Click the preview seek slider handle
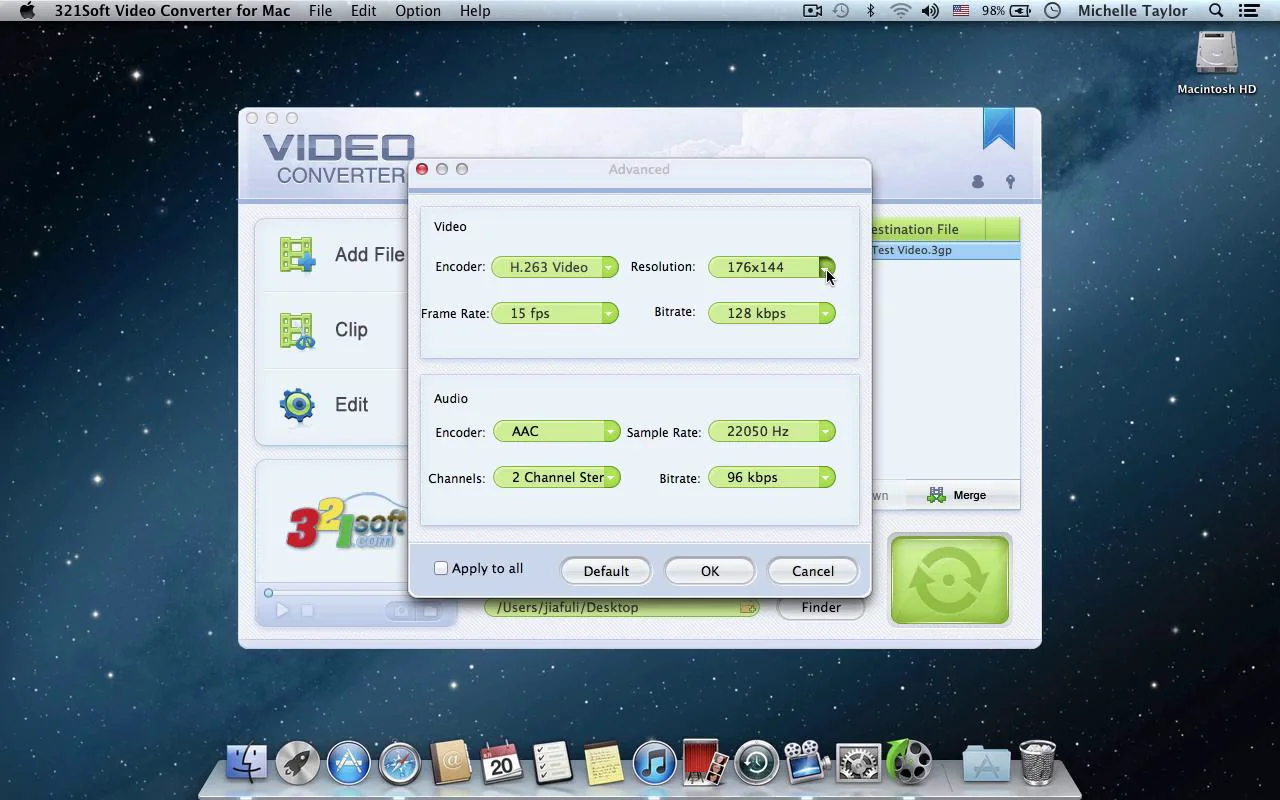Screen dimensions: 1280x800 268,593
